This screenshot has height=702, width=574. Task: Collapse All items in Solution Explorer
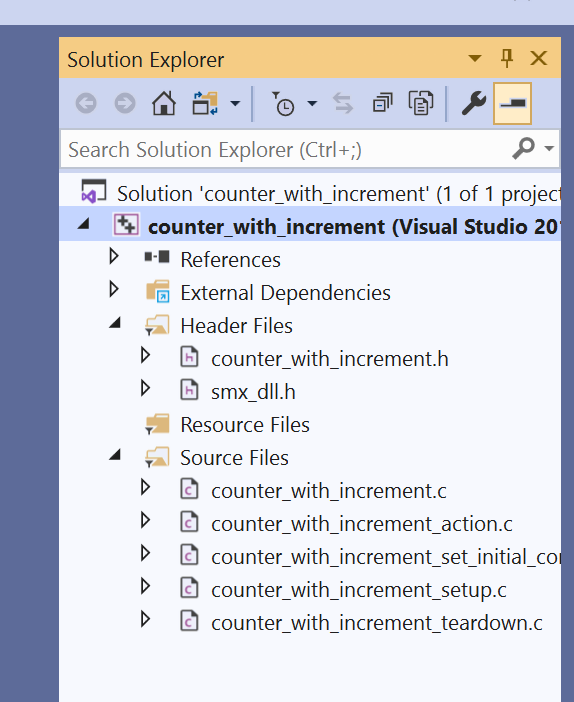[382, 103]
